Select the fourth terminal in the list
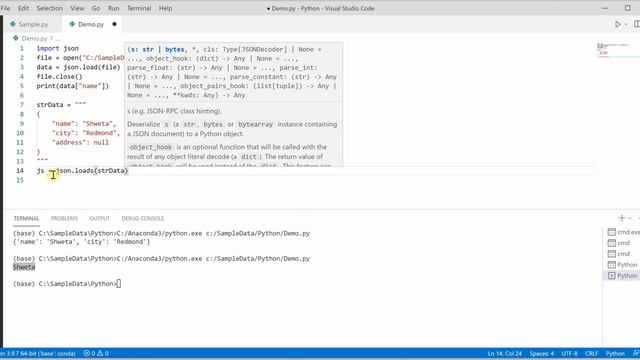This screenshot has width=640, height=360. [623, 265]
